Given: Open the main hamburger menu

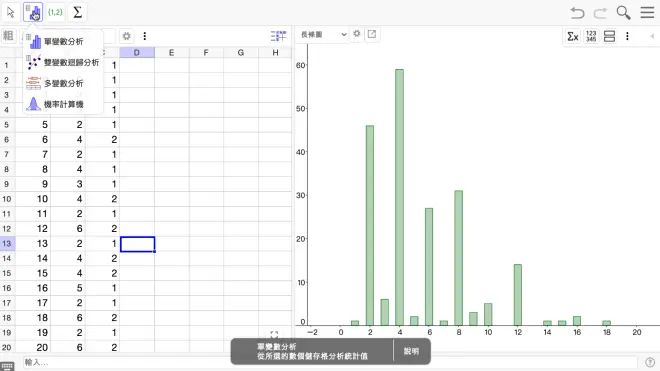Looking at the screenshot, I should (x=647, y=12).
